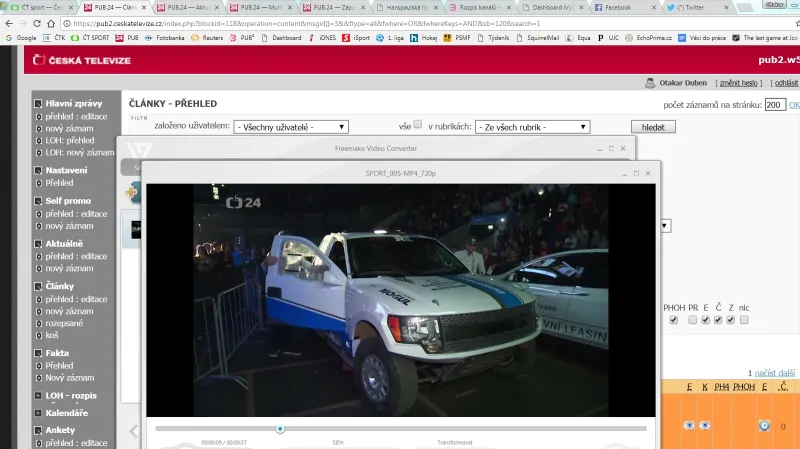Screen dimensions: 800x449
Task: Click the Facebook tab favicon
Action: coord(598,7)
